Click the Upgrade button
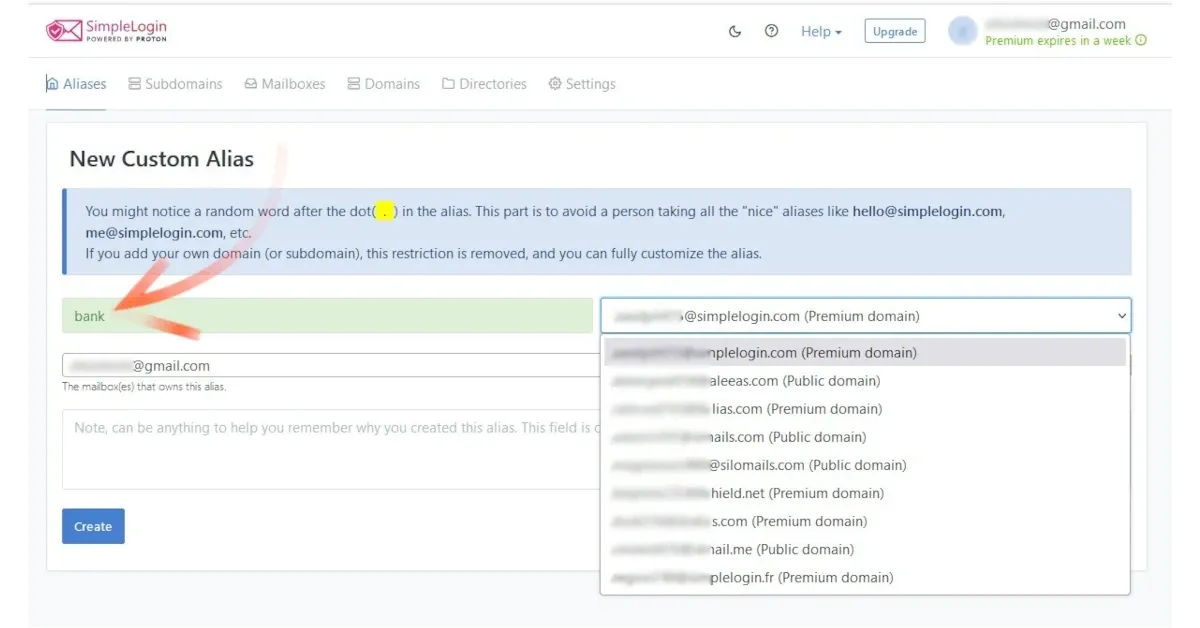Image resolution: width=1200 pixels, height=628 pixels. (x=894, y=31)
